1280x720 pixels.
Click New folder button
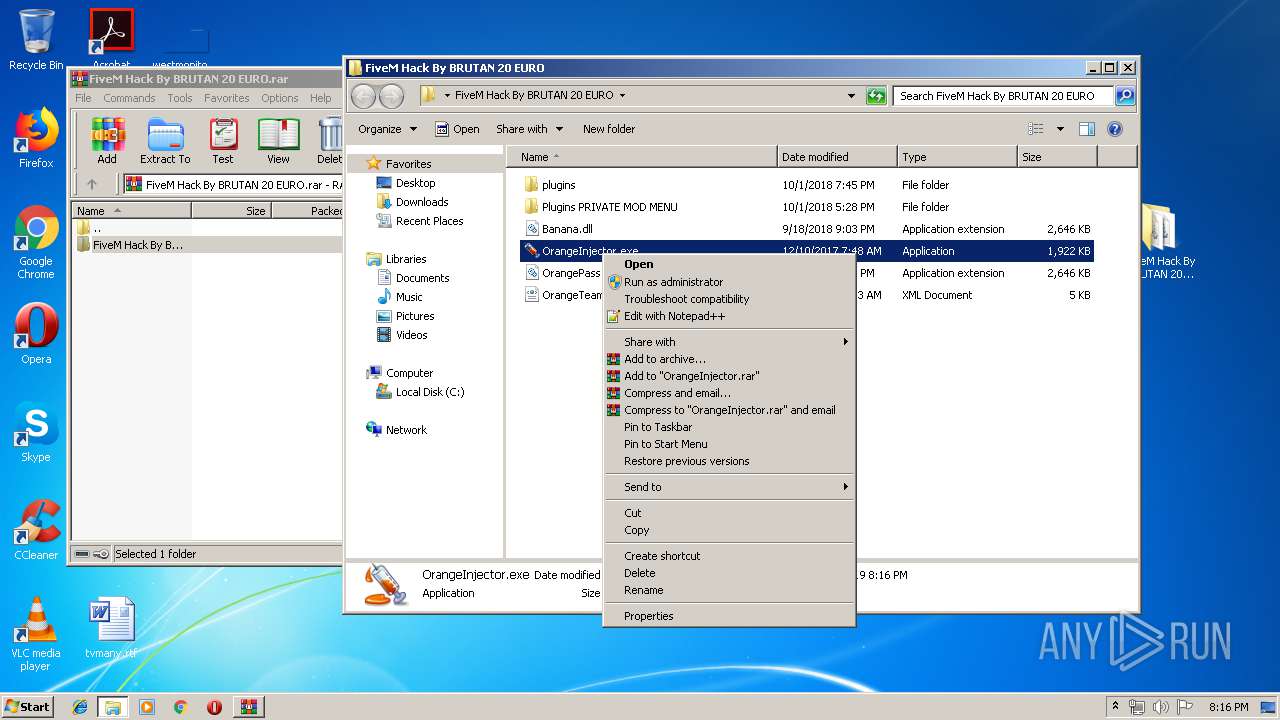point(609,129)
